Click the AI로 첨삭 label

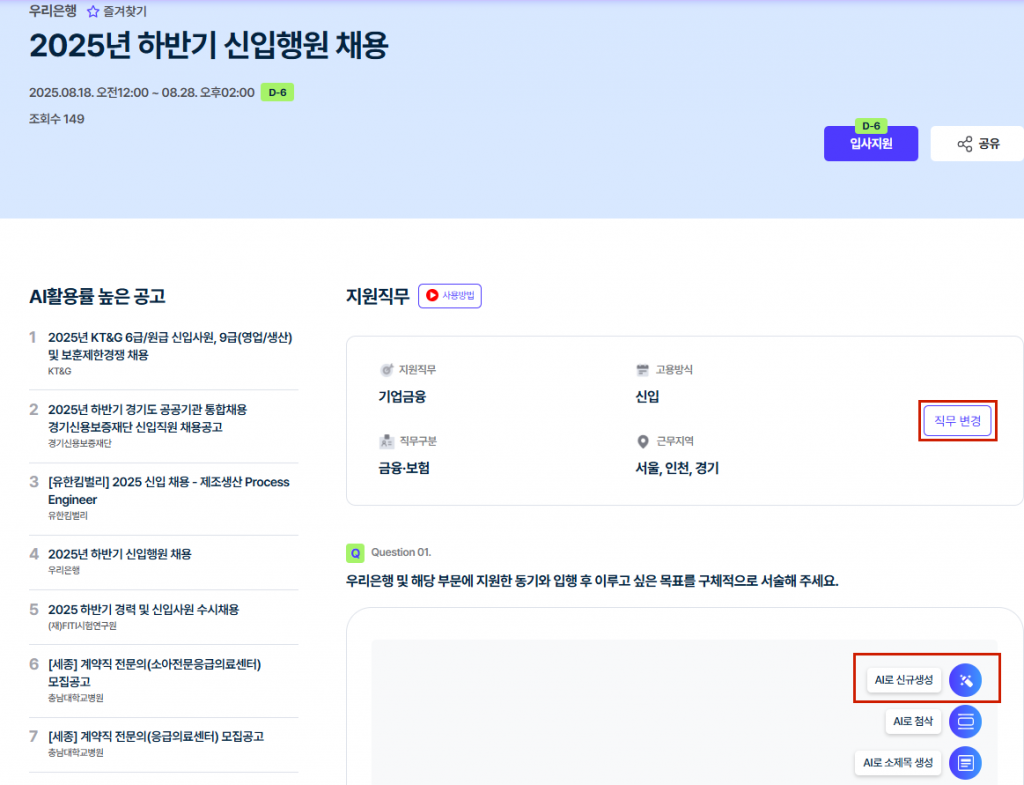[x=913, y=721]
